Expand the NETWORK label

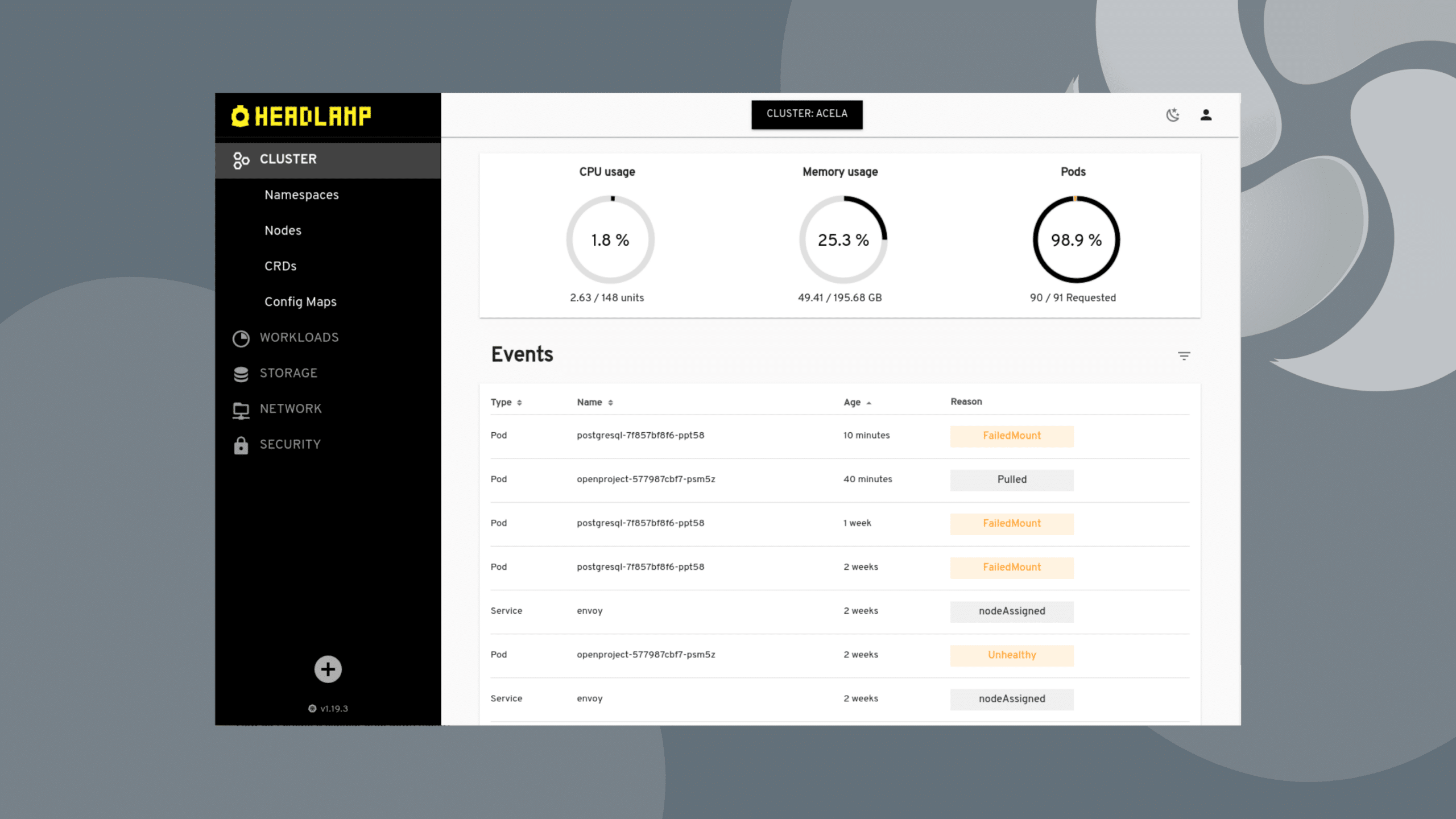(x=291, y=409)
